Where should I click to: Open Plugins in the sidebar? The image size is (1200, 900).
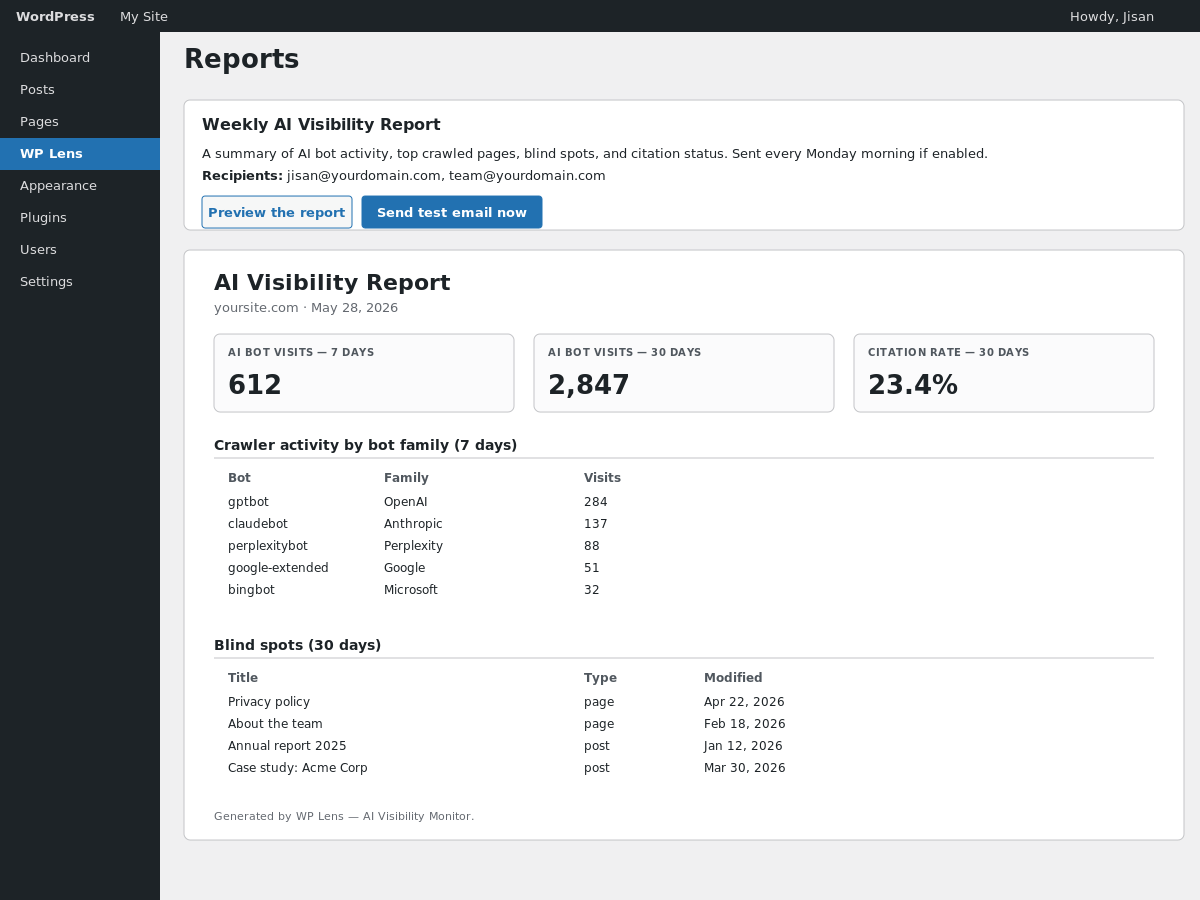tap(80, 218)
